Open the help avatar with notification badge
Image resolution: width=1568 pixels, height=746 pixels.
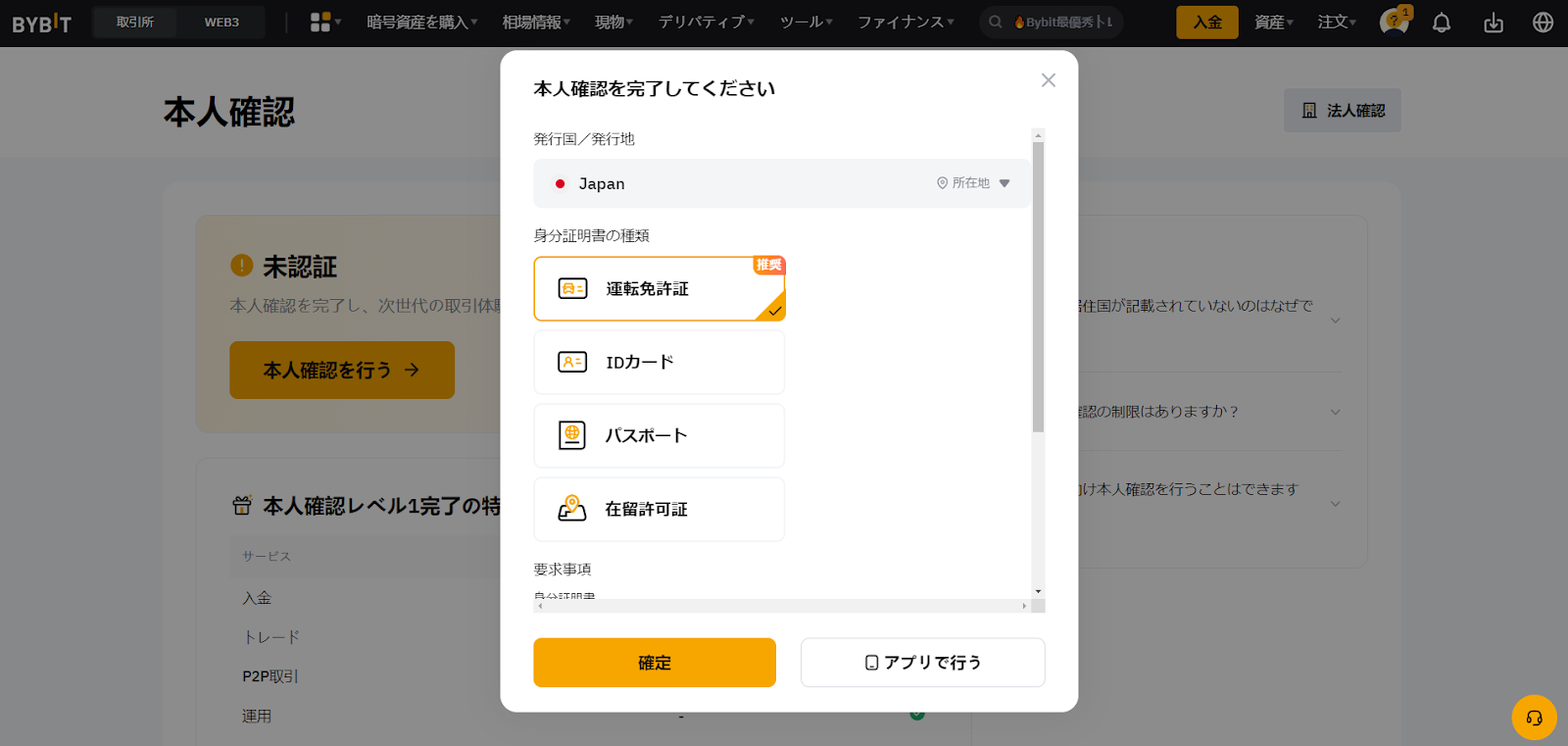1394,21
